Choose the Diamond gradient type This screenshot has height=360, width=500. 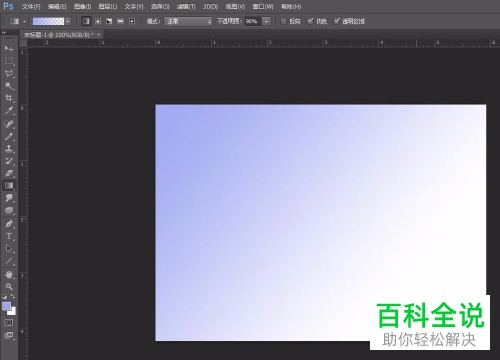[x=132, y=21]
